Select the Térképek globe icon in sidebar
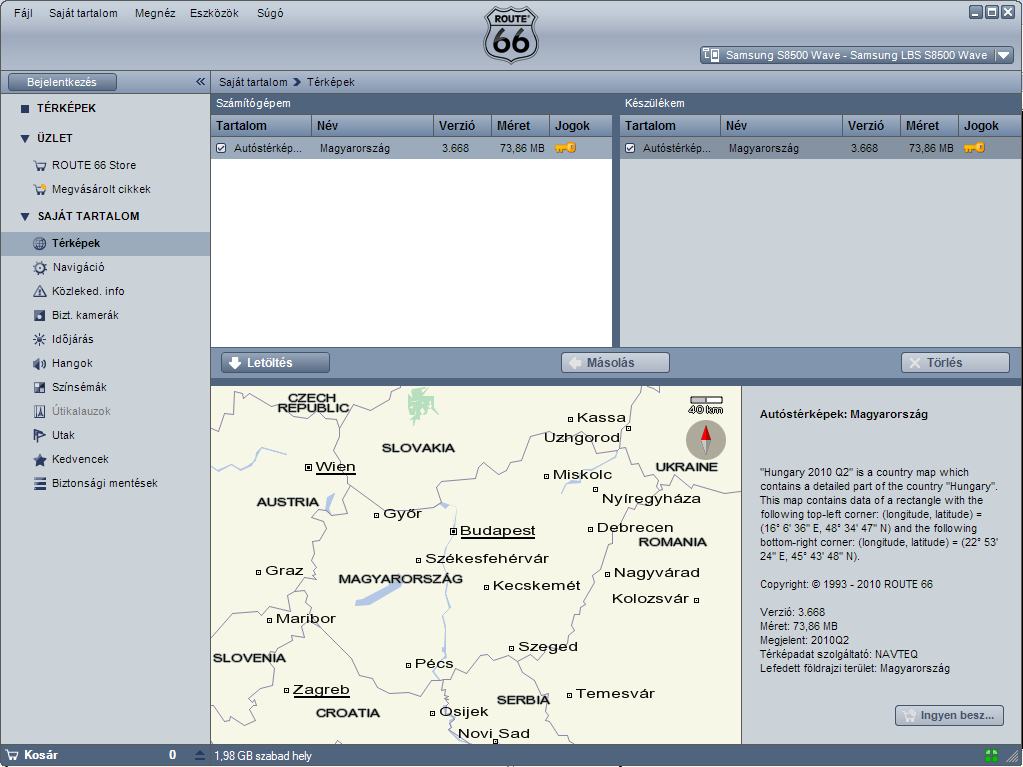Screen dimensions: 1023x767 point(40,243)
